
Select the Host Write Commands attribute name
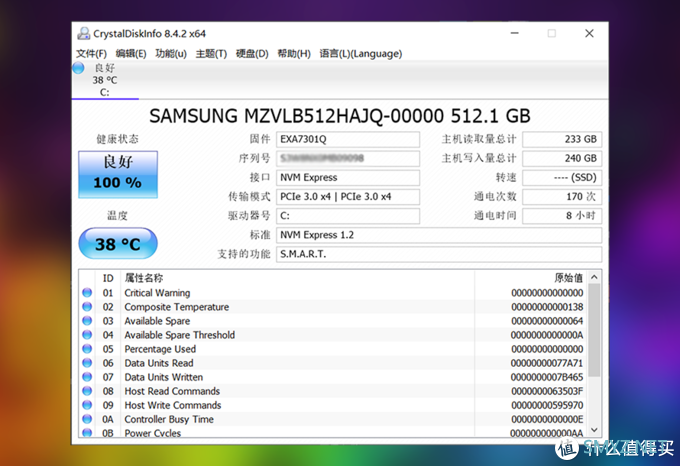(x=173, y=405)
